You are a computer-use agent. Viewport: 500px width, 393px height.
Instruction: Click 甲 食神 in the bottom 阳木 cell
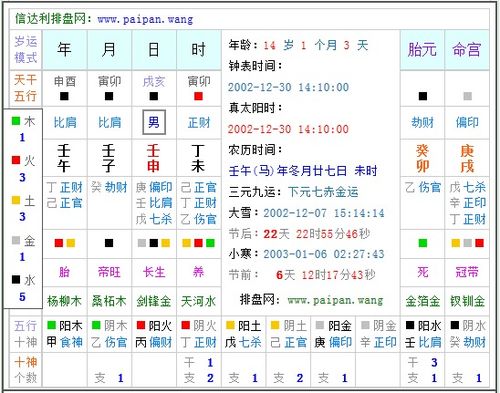pyautogui.click(x=64, y=342)
